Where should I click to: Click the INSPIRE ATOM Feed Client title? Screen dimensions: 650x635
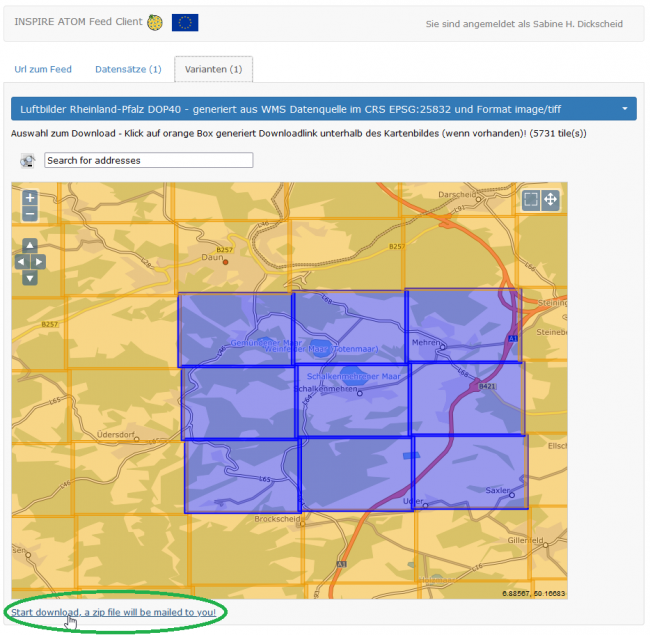(x=78, y=22)
